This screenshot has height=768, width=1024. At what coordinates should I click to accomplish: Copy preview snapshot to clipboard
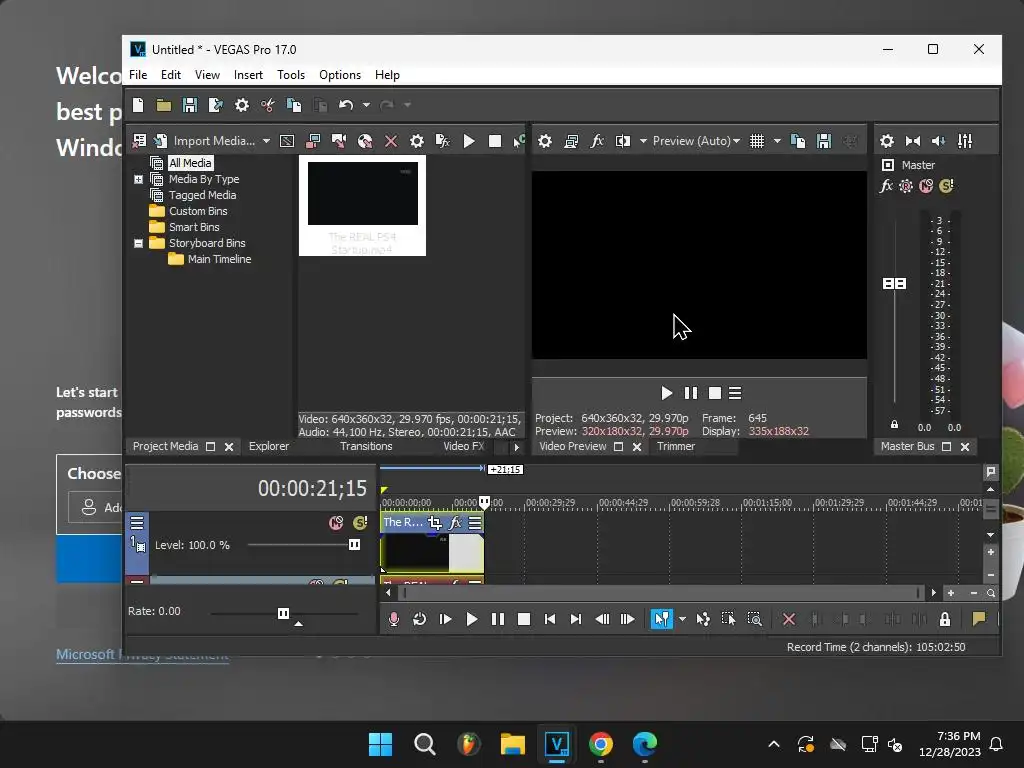tap(798, 141)
